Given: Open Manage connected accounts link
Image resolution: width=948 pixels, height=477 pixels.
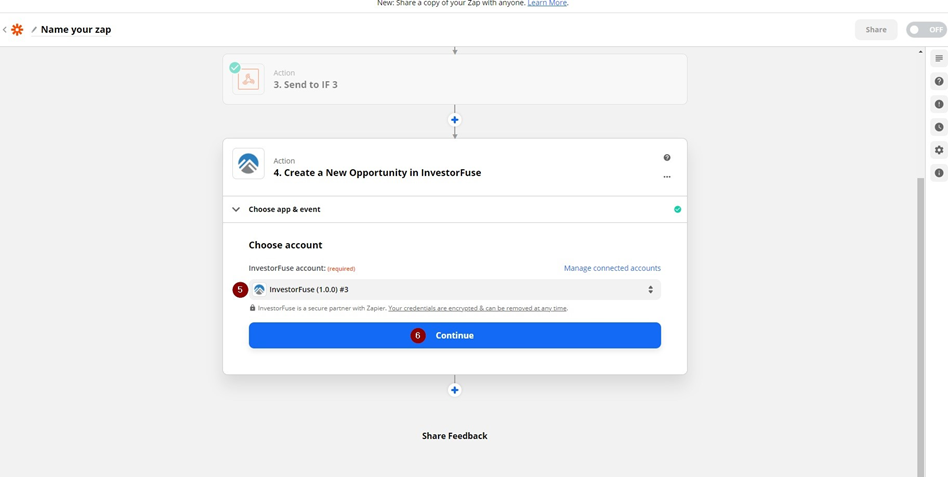Looking at the screenshot, I should 612,268.
